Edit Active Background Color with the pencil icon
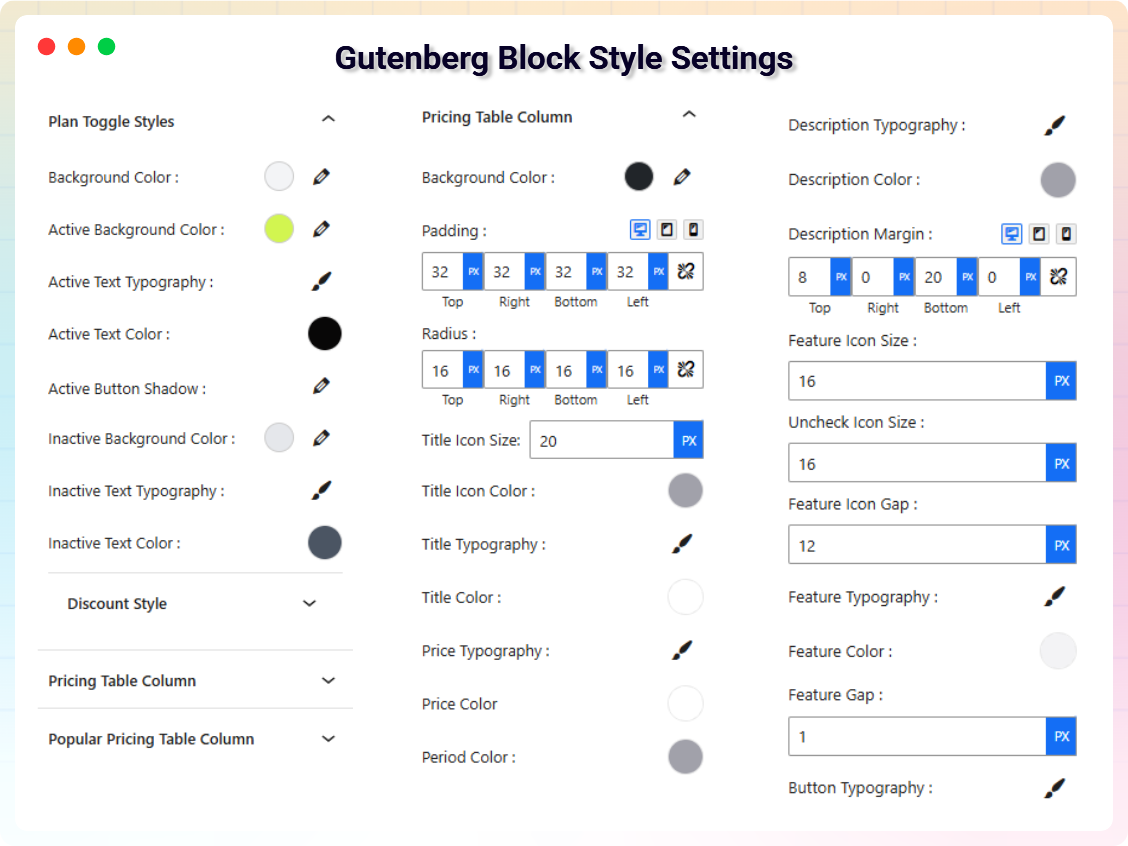This screenshot has width=1128, height=846. [x=319, y=228]
